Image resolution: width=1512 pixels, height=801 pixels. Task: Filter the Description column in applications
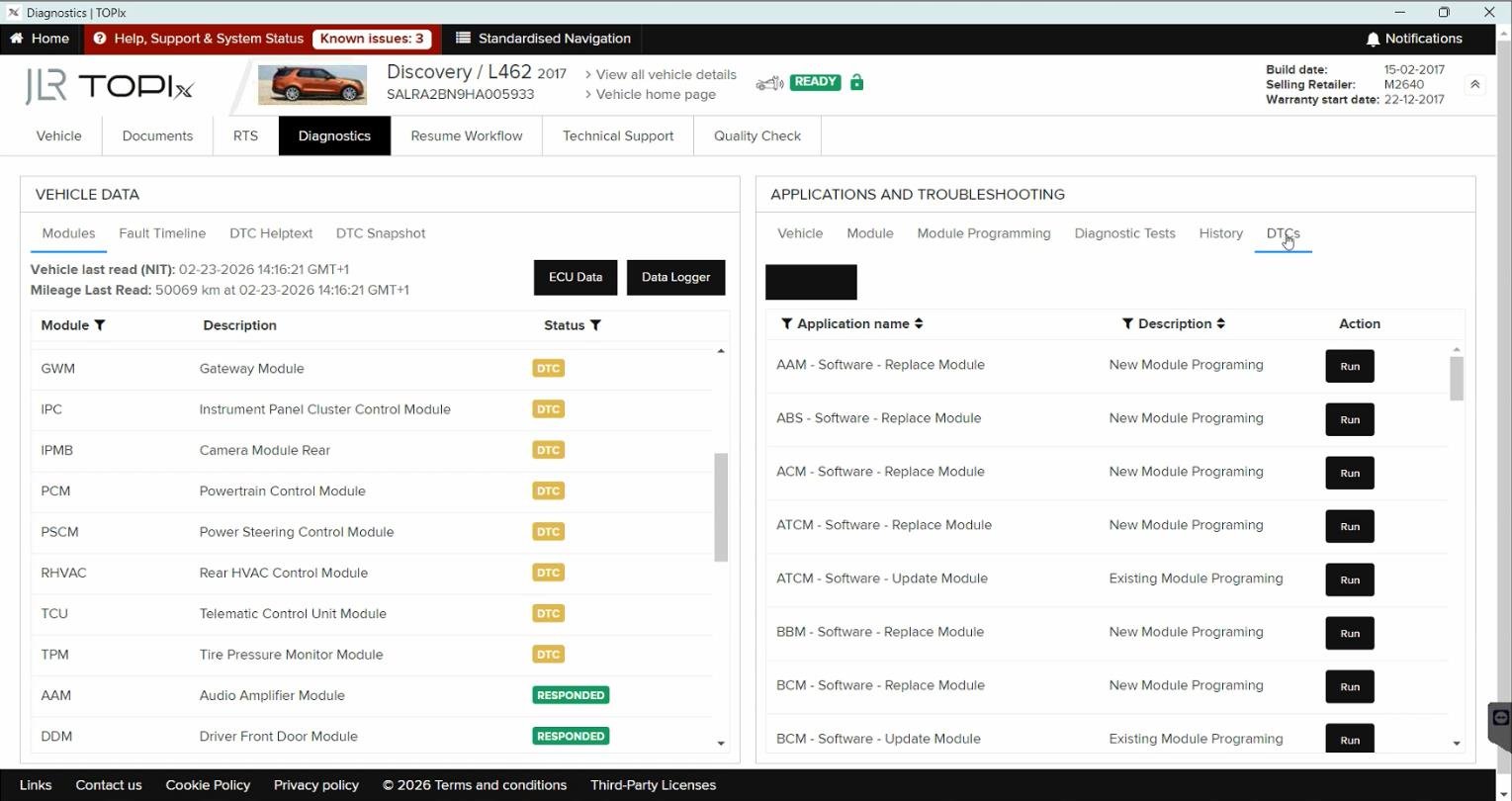click(1127, 323)
